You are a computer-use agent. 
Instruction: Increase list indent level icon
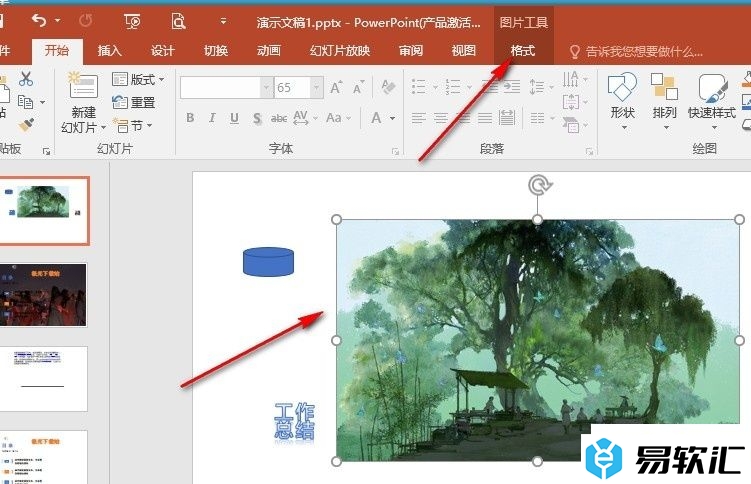click(x=512, y=87)
